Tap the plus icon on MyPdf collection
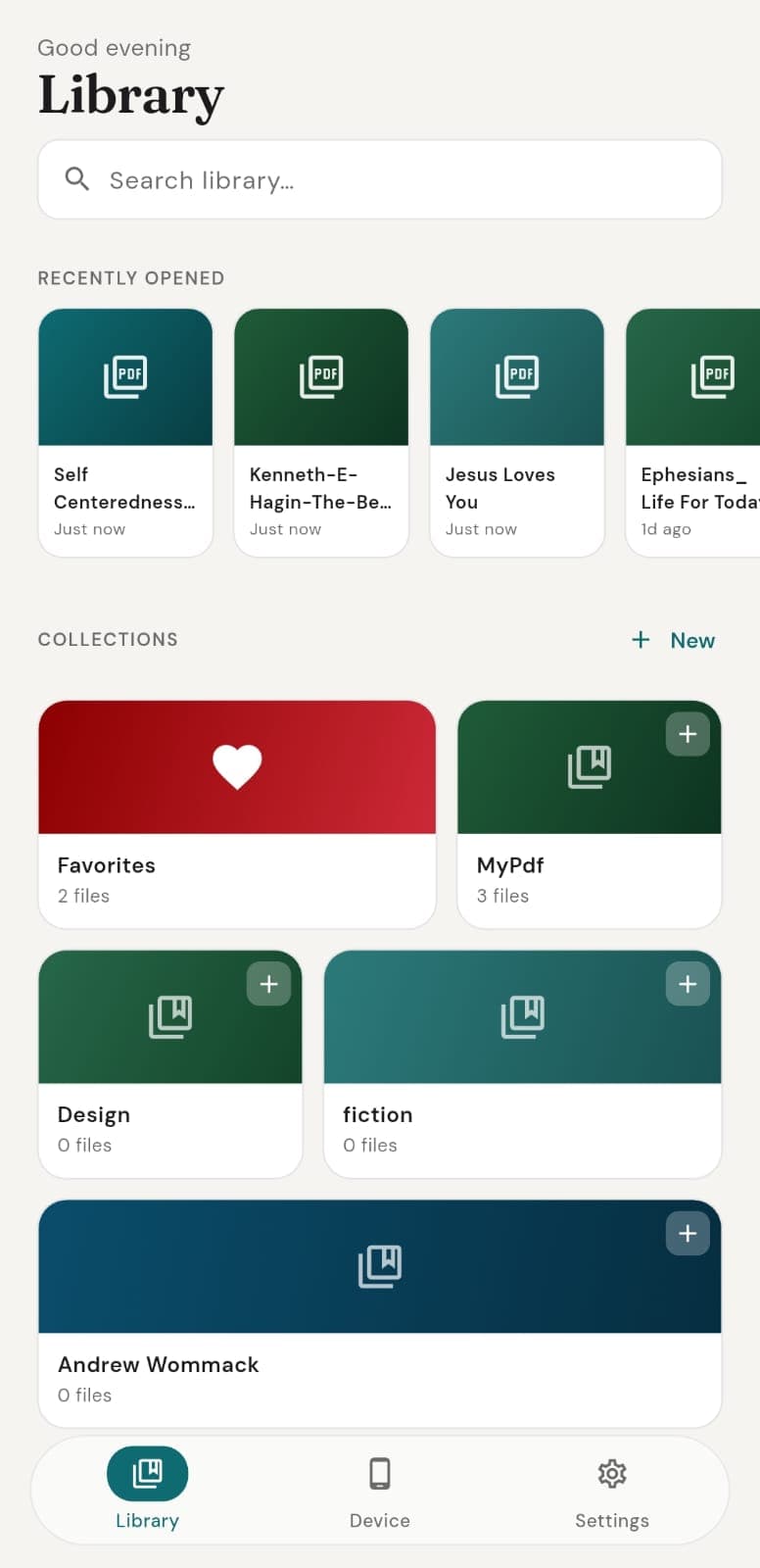This screenshot has width=760, height=1568. click(x=688, y=734)
